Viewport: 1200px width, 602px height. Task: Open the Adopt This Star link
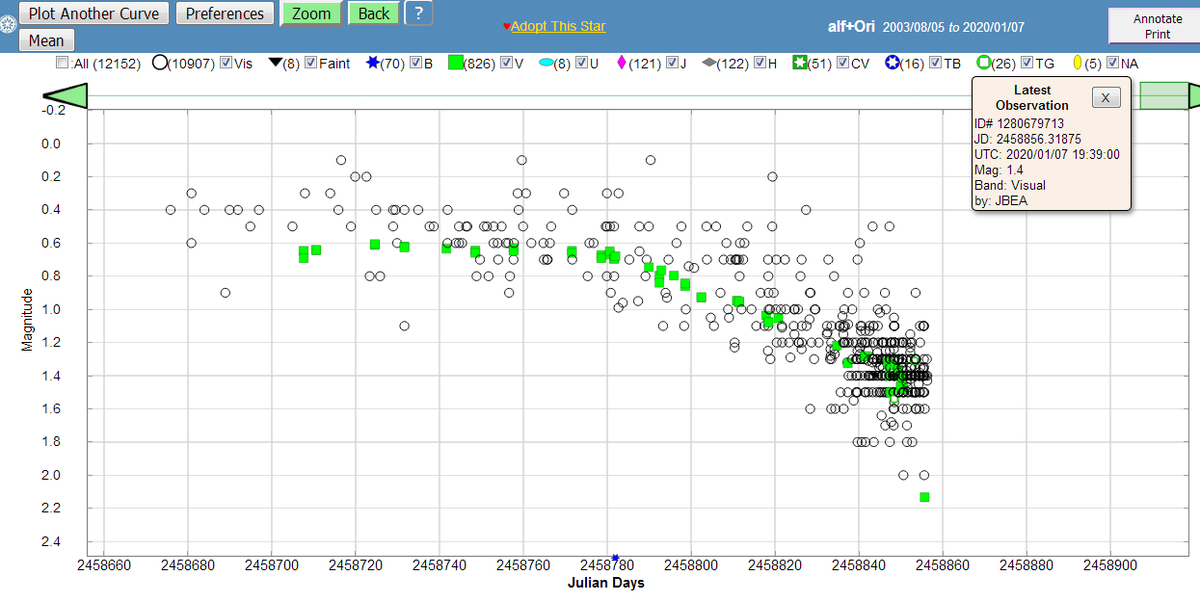558,26
